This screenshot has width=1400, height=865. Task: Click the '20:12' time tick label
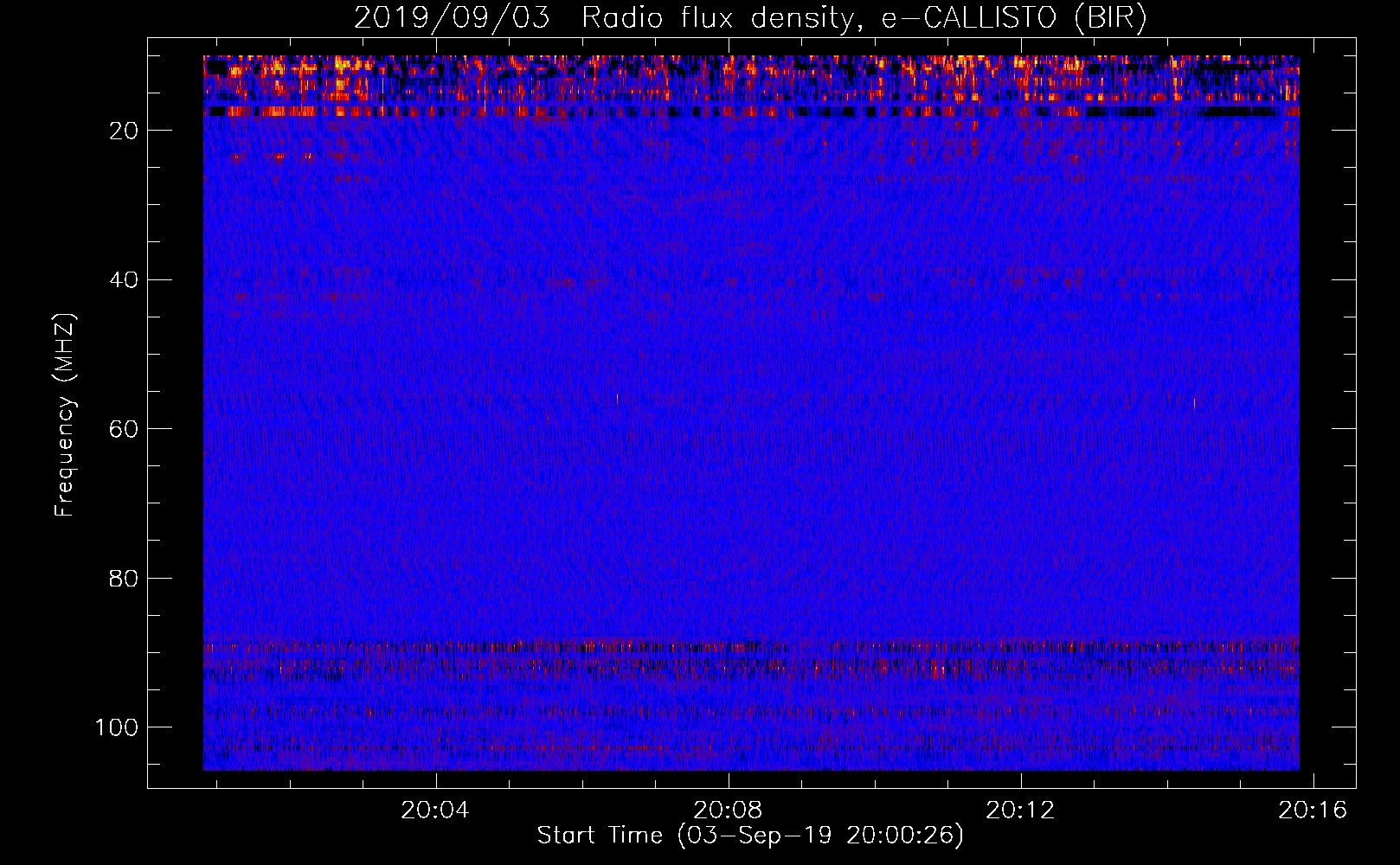pyautogui.click(x=1021, y=810)
